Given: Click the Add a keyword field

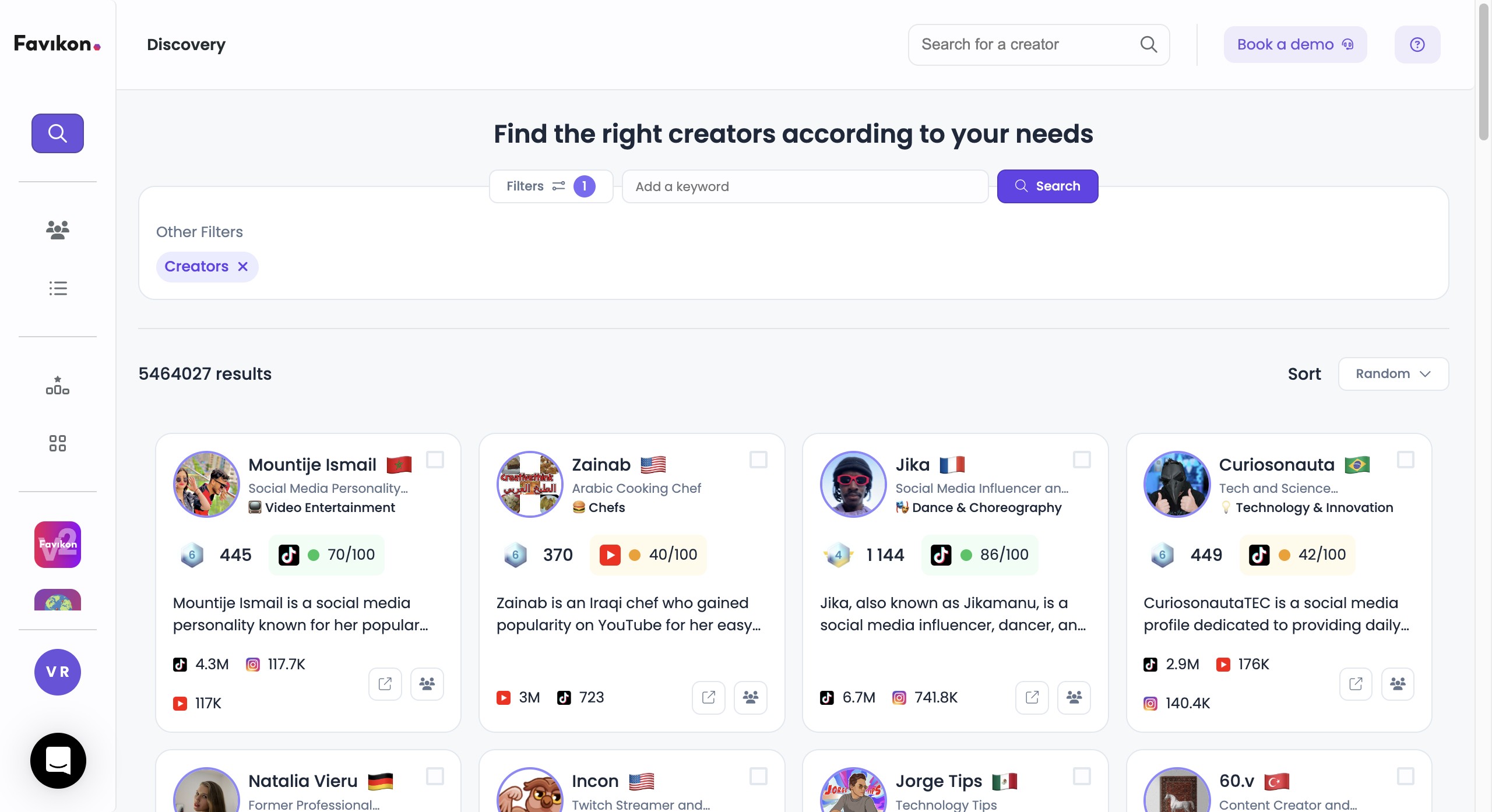Looking at the screenshot, I should 804,186.
